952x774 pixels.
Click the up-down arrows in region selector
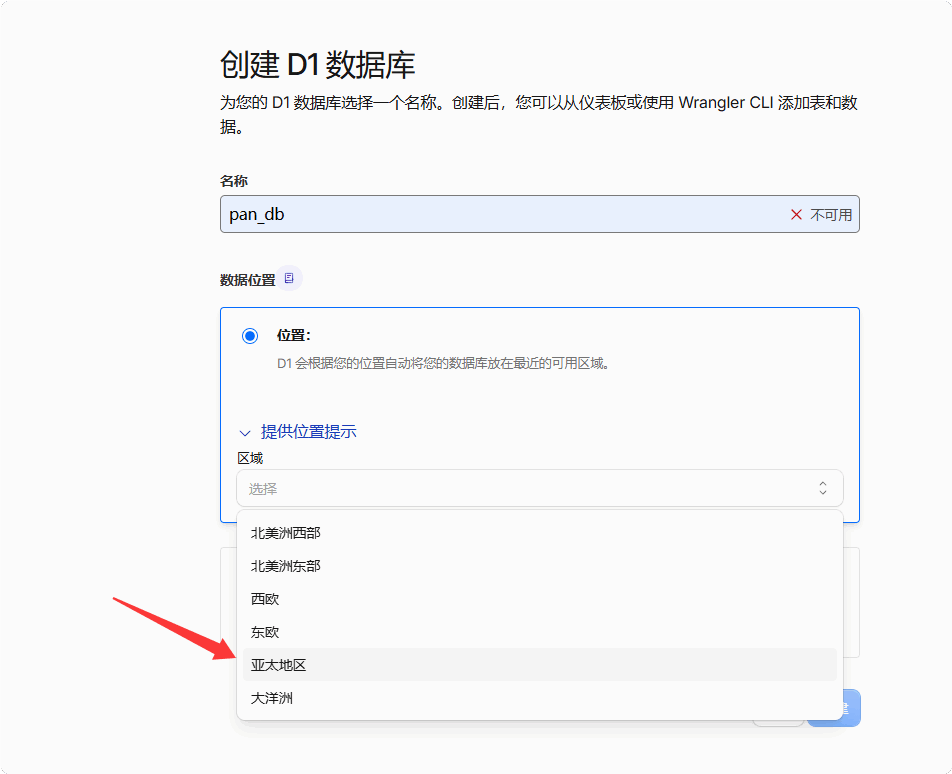click(x=823, y=488)
